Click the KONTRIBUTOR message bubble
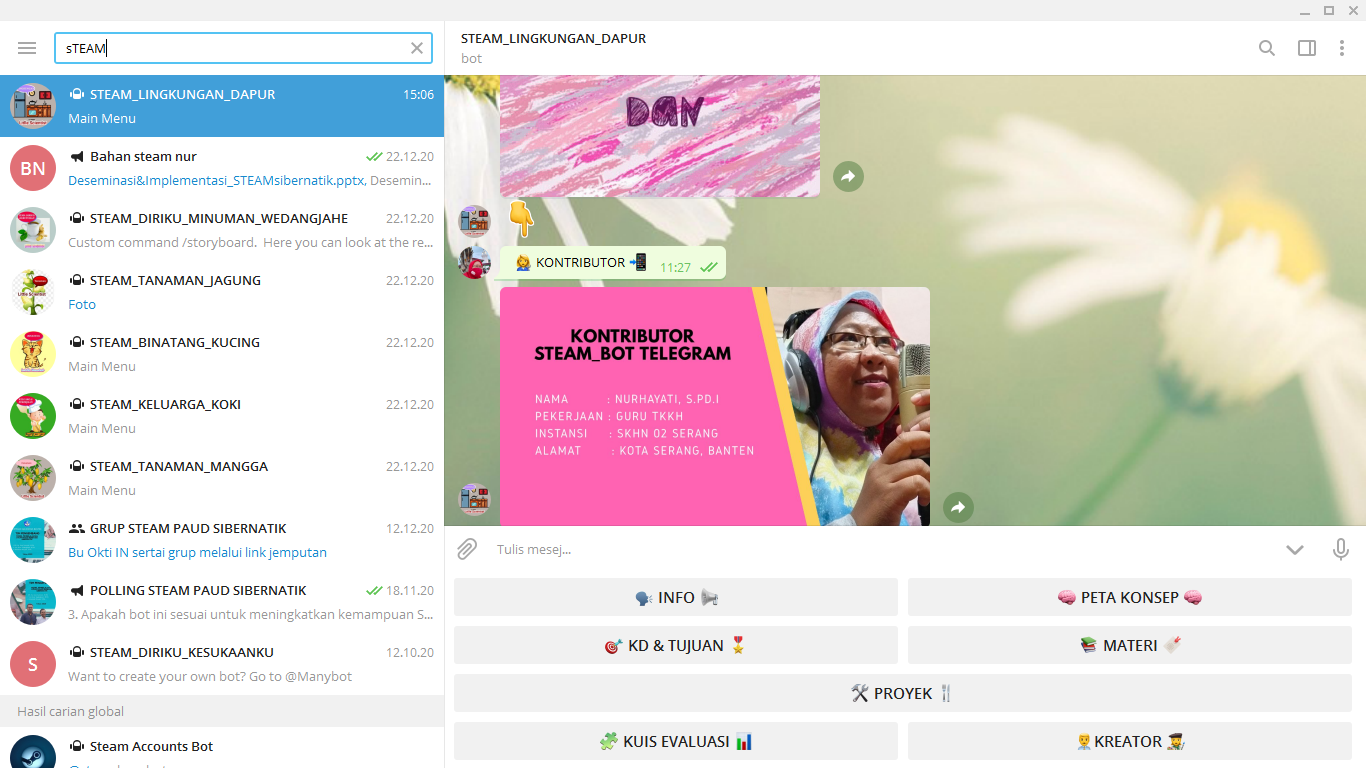The image size is (1366, 768). tap(613, 263)
